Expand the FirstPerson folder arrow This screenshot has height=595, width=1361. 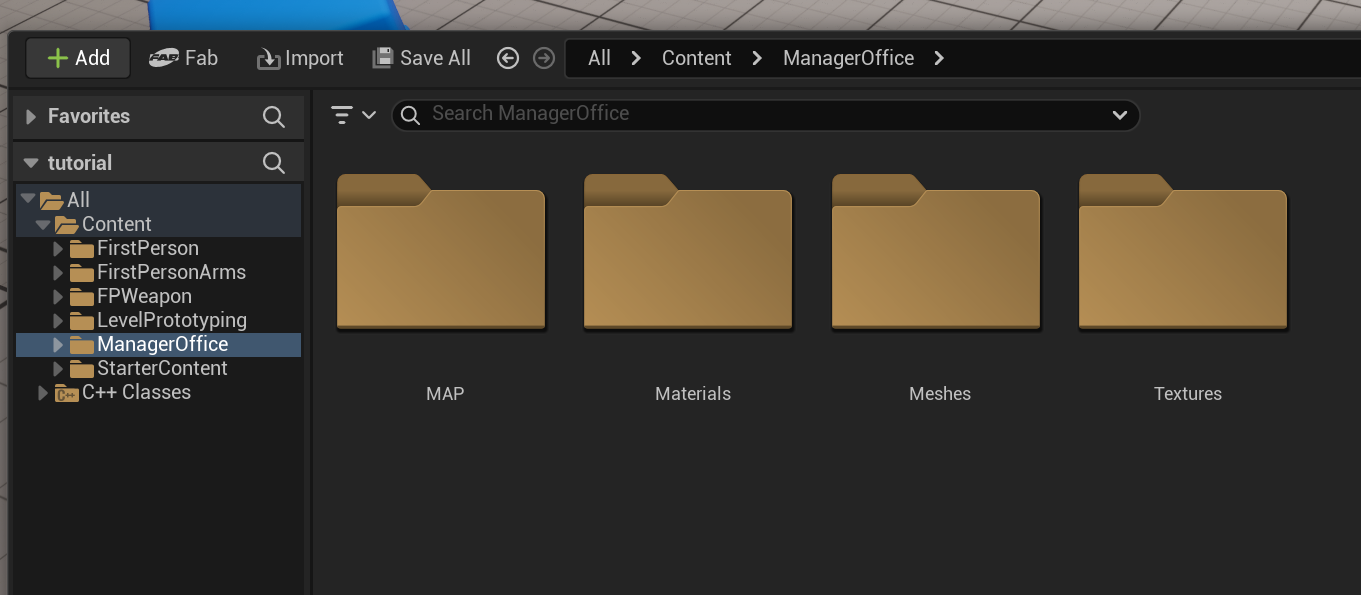58,248
